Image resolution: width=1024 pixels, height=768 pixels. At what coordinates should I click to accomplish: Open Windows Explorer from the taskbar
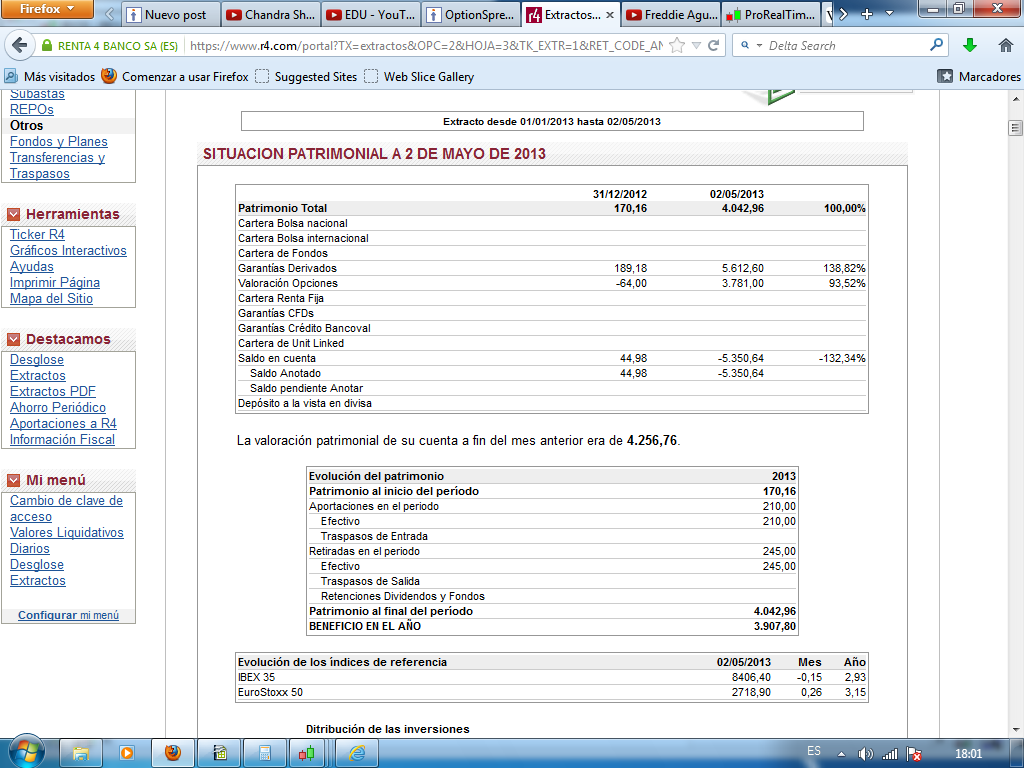pos(80,753)
